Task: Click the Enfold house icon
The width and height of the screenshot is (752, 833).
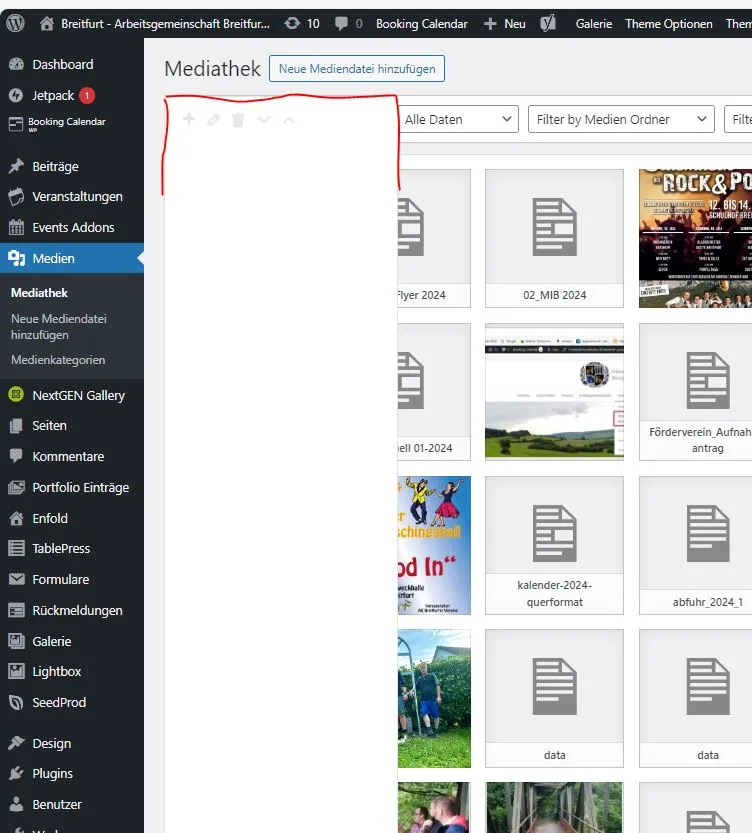Action: (x=16, y=518)
